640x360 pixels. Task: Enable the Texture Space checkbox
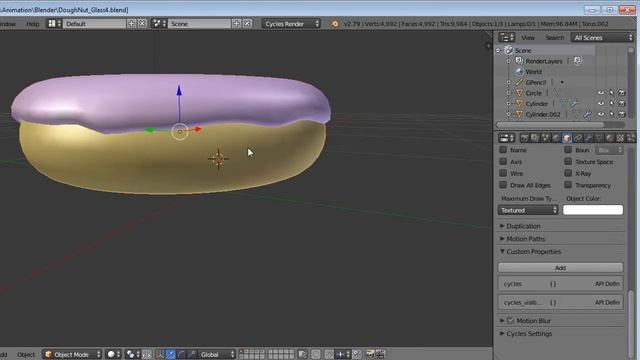(568, 162)
